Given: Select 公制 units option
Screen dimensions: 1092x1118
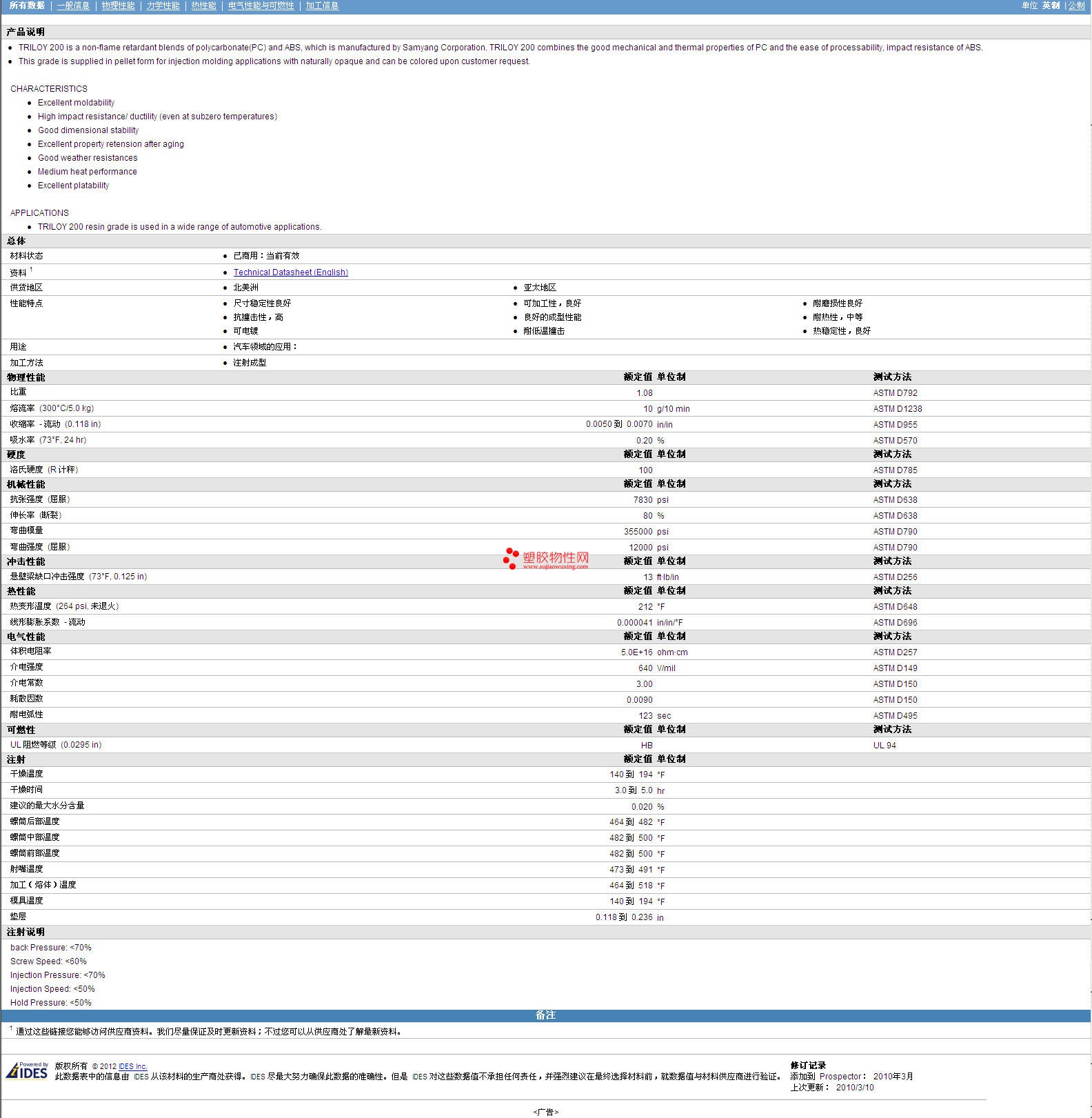Looking at the screenshot, I should point(1076,6).
